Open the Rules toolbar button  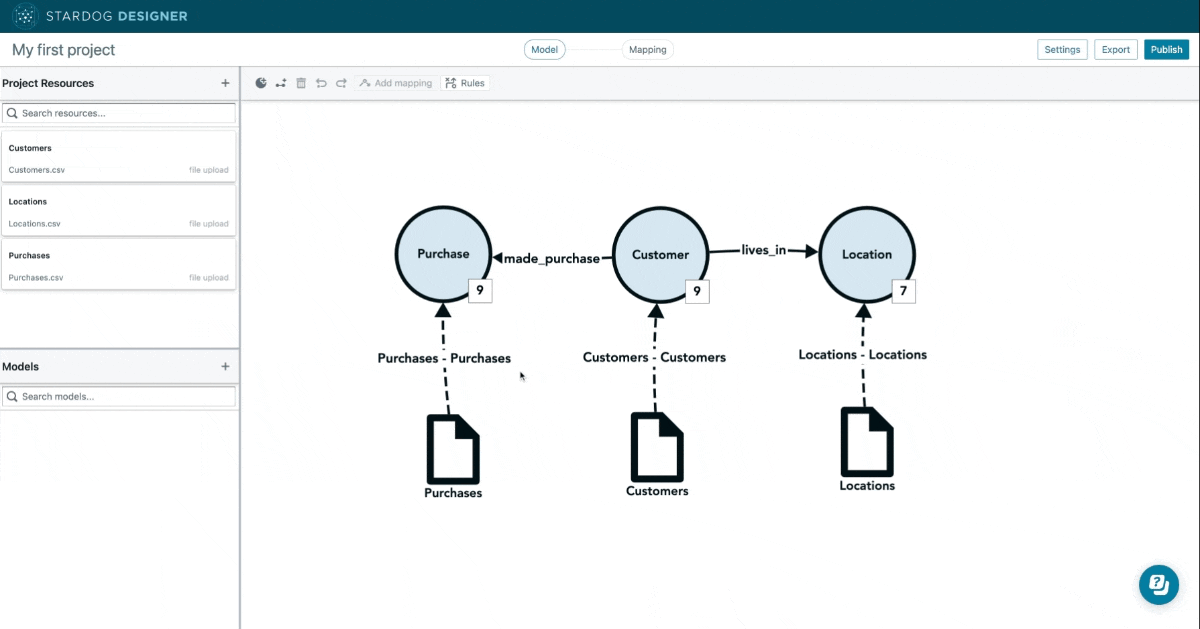pyautogui.click(x=465, y=83)
